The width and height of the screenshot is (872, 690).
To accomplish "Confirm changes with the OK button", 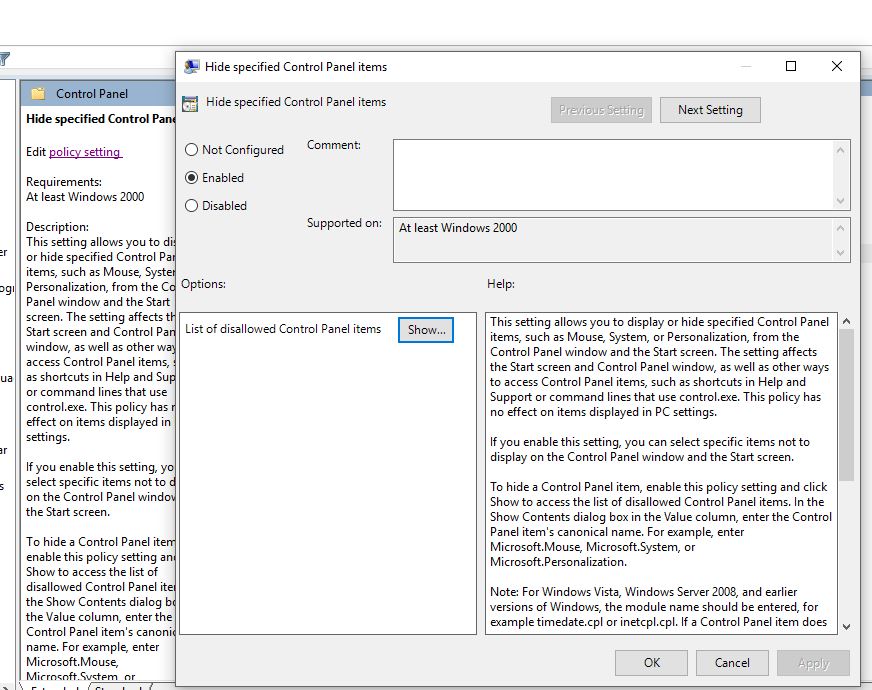I will click(x=651, y=663).
